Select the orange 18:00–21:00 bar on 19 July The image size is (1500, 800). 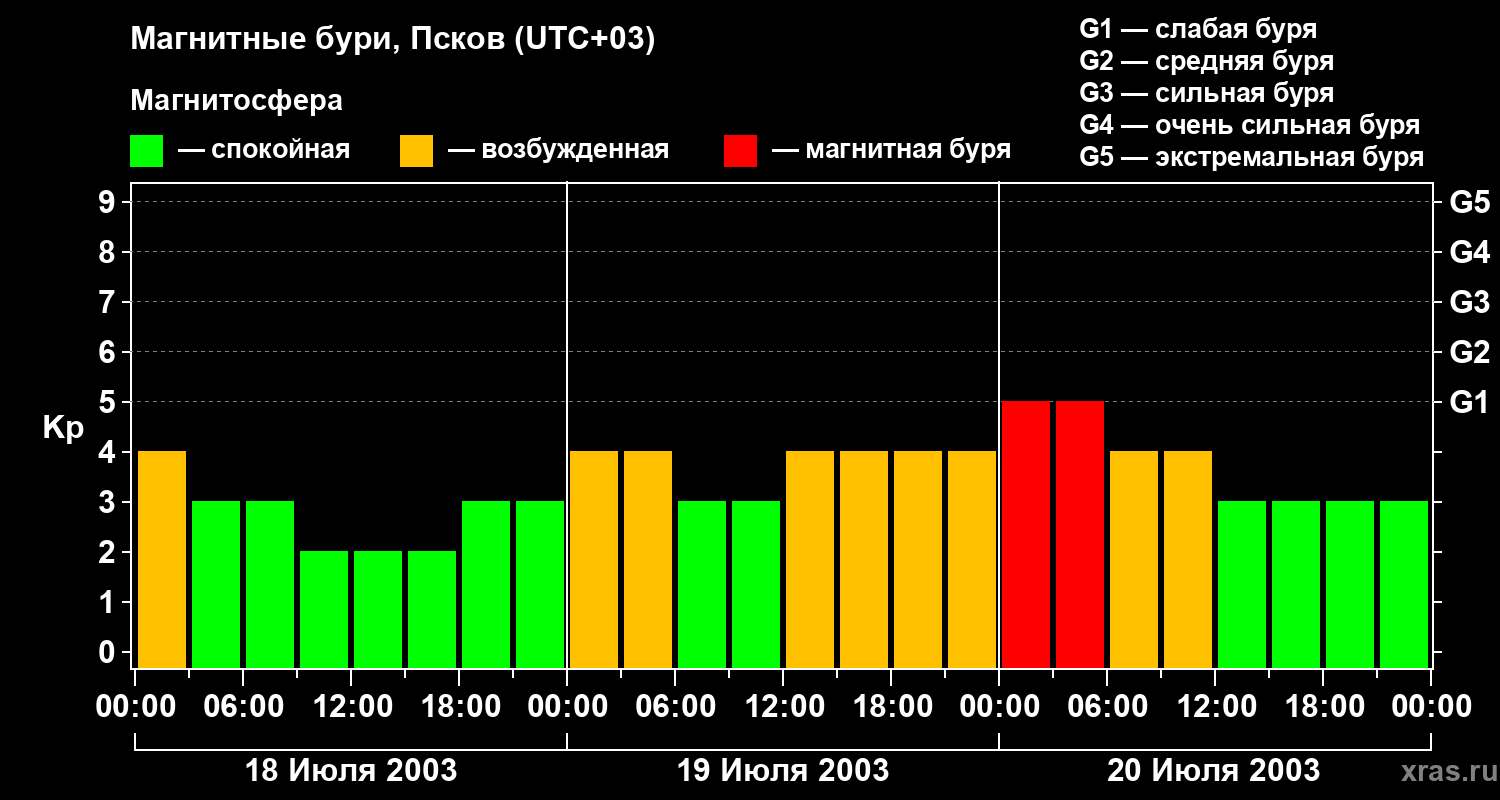918,560
